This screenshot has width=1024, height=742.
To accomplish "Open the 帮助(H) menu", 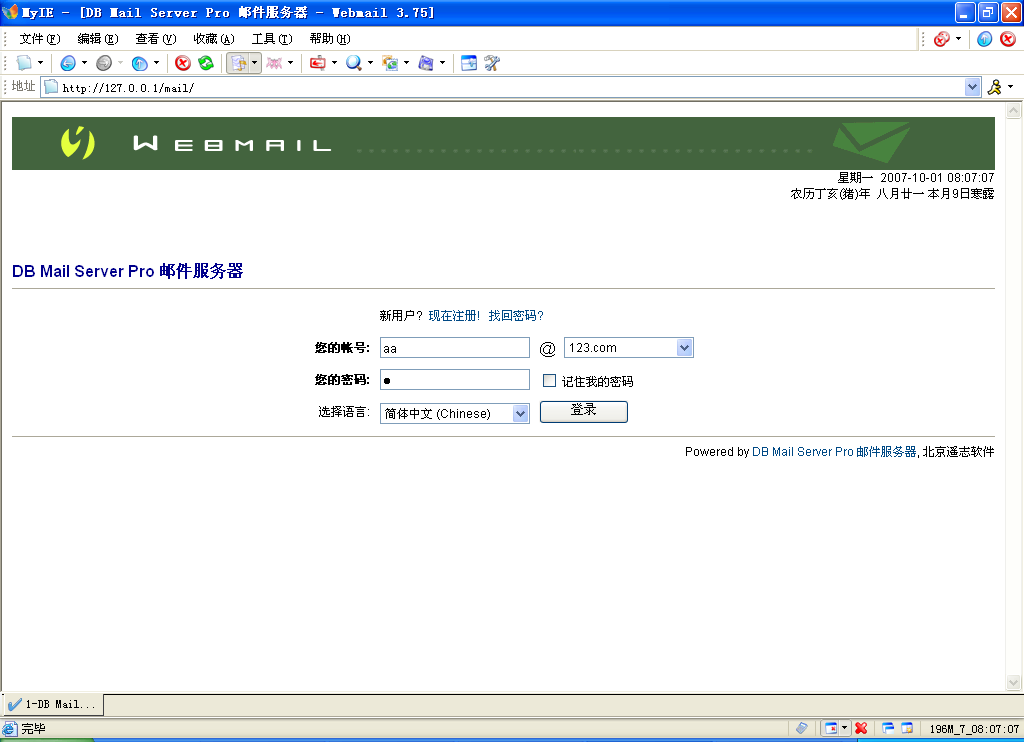I will [x=330, y=39].
